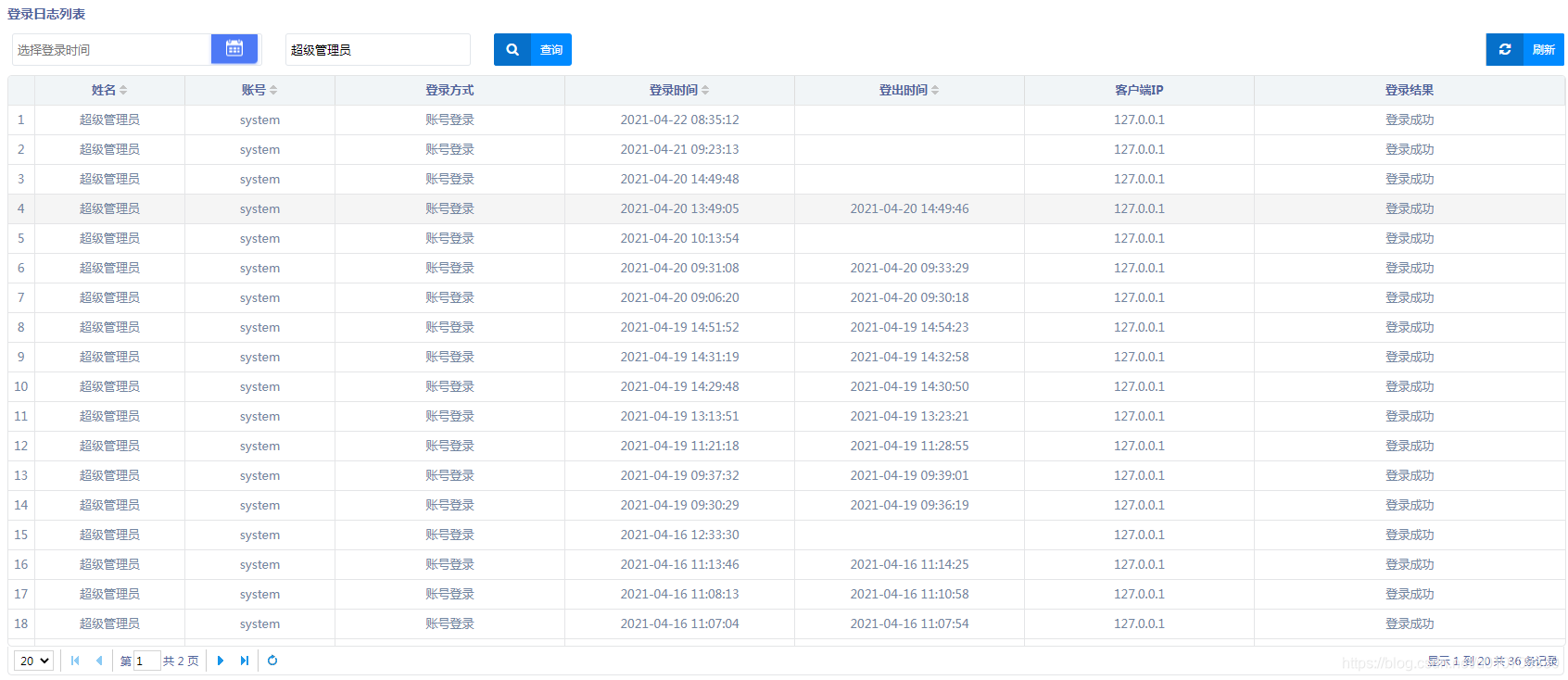Open the calendar date picker icon
Viewport: 1568px width, 680px height.
234,49
